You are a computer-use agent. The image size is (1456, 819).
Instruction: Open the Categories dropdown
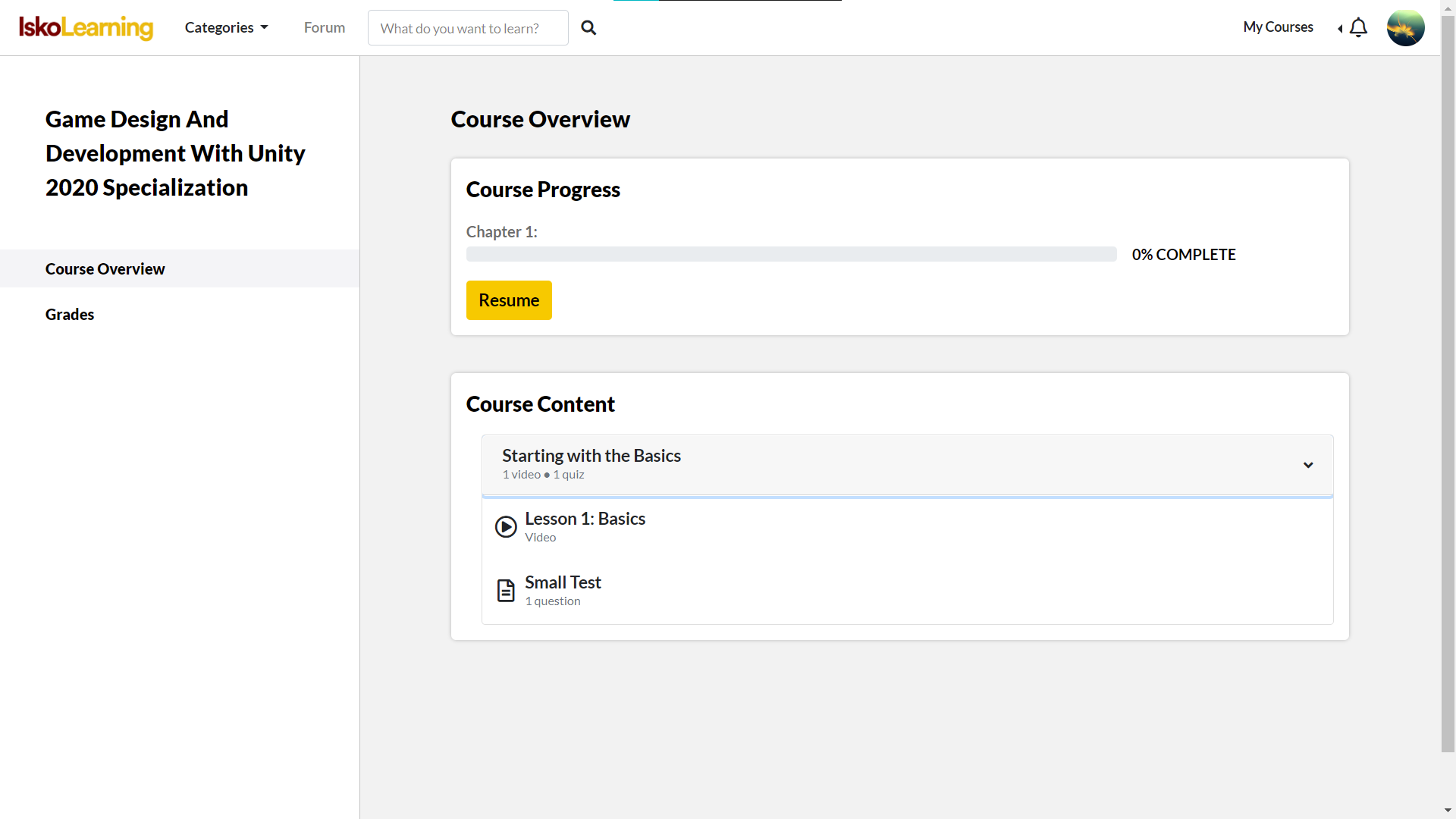(x=226, y=28)
